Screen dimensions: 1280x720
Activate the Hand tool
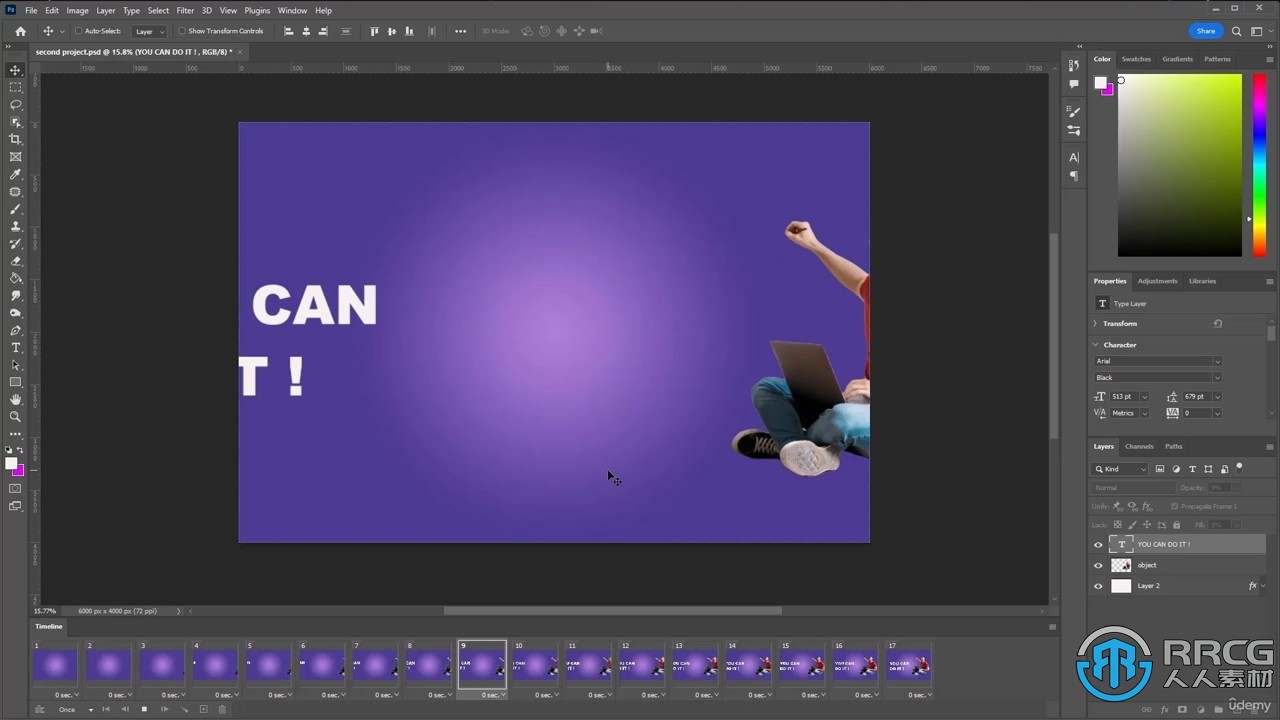(15, 399)
